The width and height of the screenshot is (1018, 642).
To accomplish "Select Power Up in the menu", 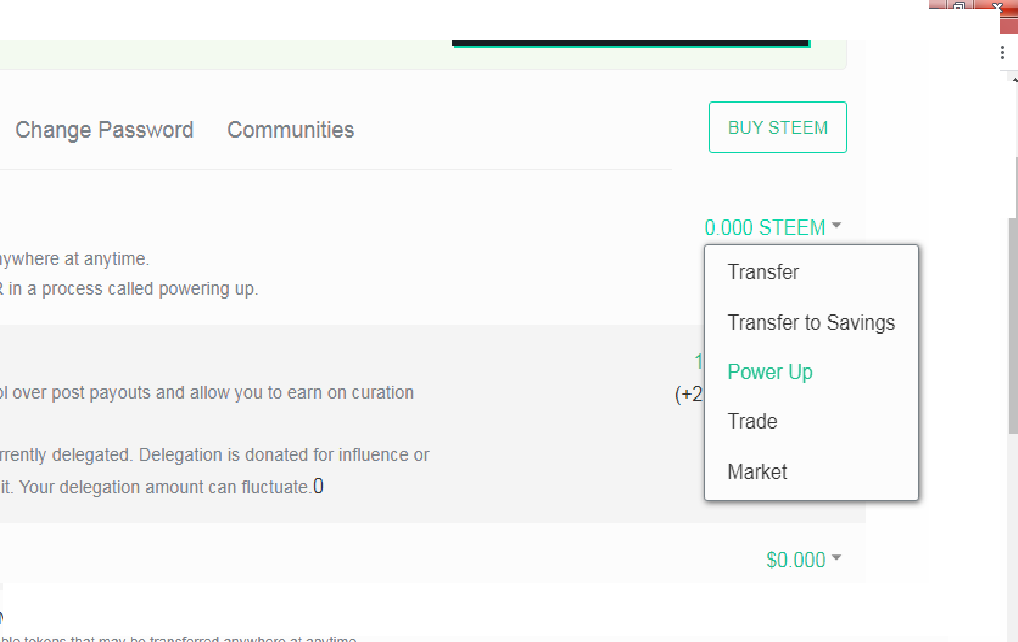I will pyautogui.click(x=770, y=372).
